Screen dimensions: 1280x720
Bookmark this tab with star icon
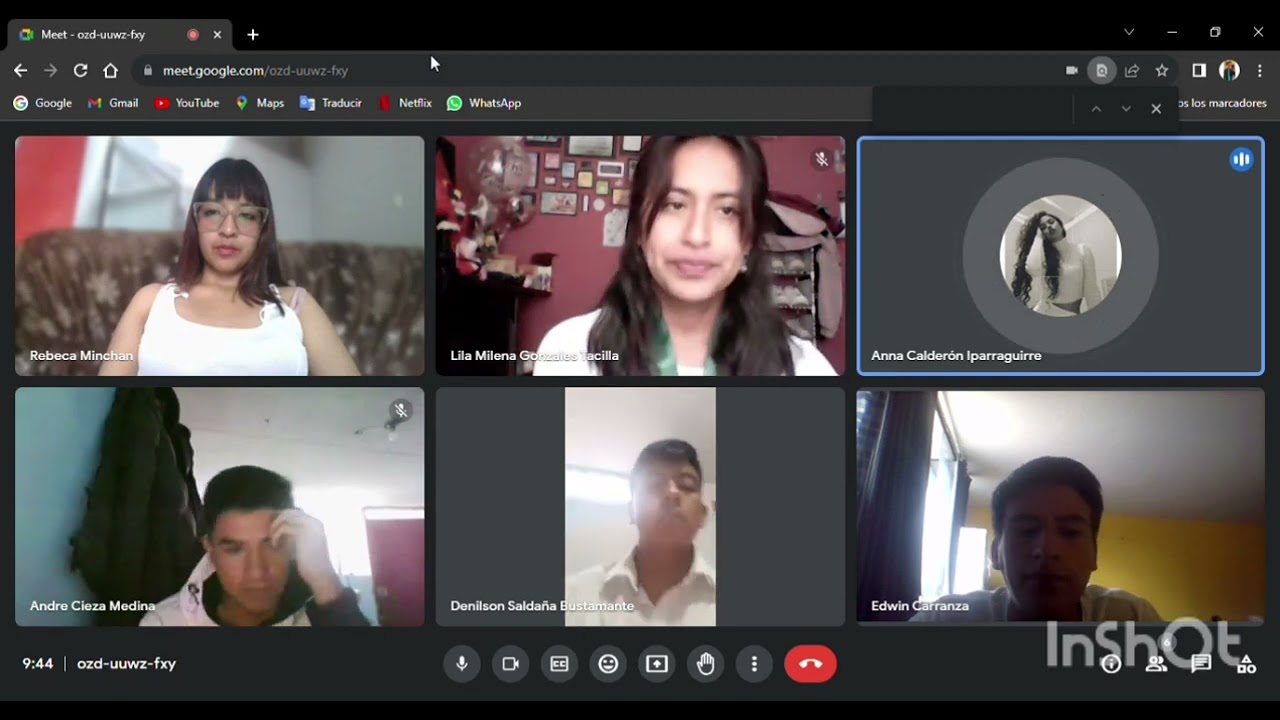(1162, 70)
